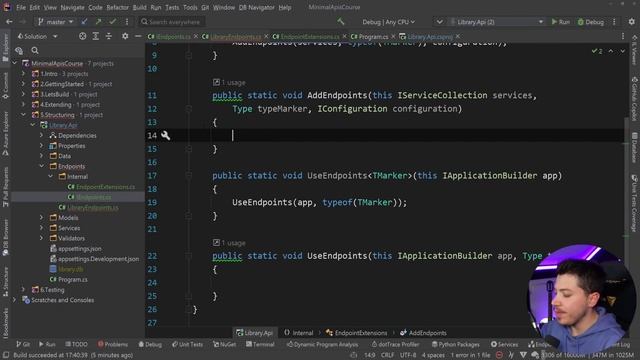Image resolution: width=640 pixels, height=360 pixels.
Task: Open the master branch dropdown
Action: point(55,22)
